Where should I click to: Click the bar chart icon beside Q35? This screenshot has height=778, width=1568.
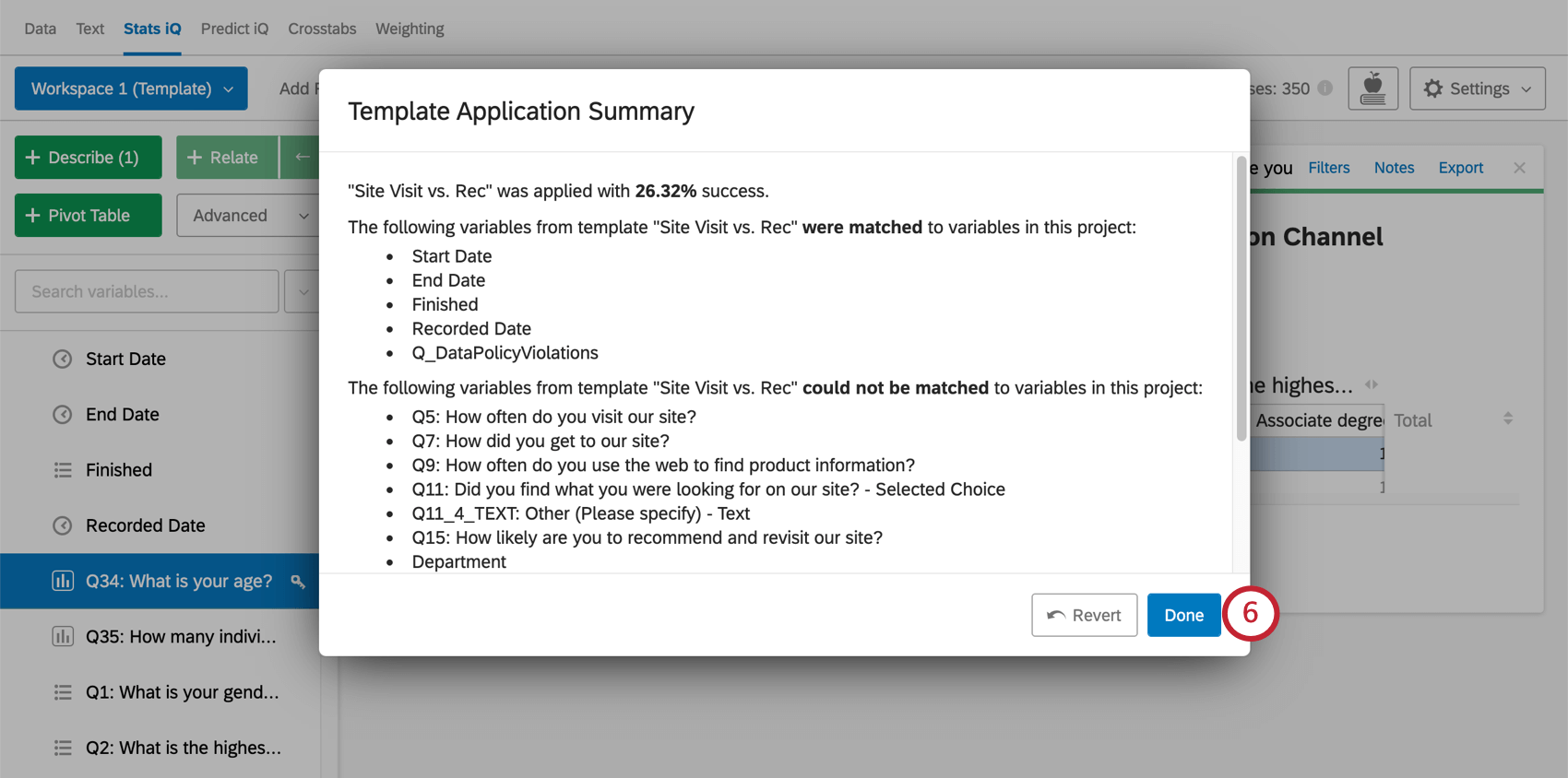(x=63, y=637)
